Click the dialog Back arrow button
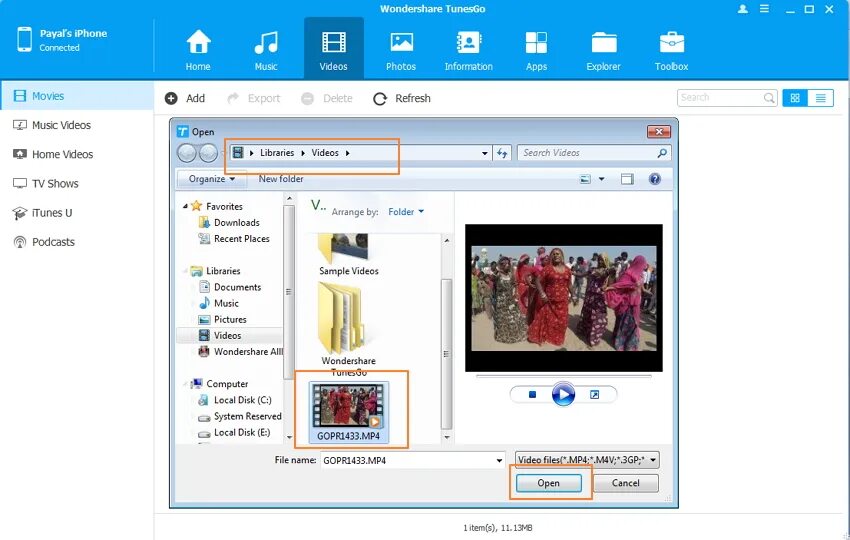 point(187,153)
